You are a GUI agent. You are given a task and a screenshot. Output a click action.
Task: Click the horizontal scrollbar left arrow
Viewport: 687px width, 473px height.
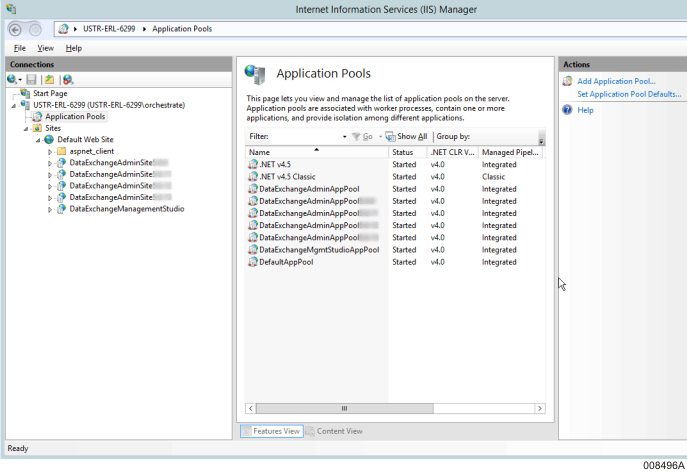click(251, 409)
